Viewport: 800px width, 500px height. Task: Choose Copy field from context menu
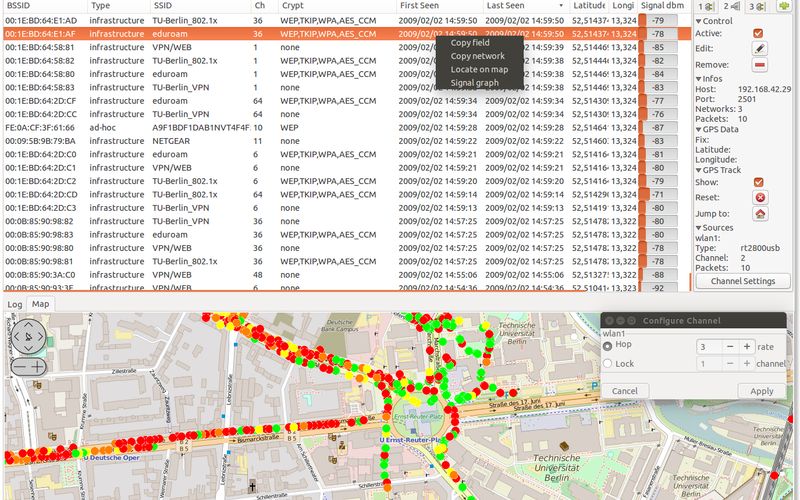470,43
